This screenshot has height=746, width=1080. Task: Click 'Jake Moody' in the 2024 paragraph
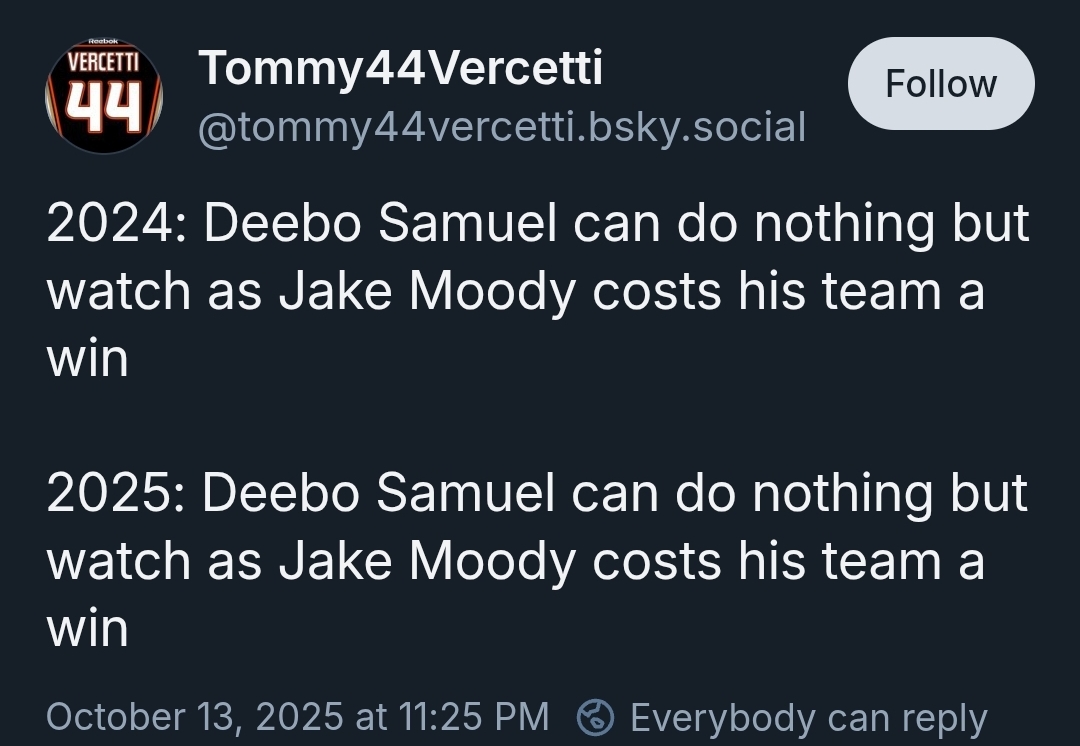[x=427, y=292]
